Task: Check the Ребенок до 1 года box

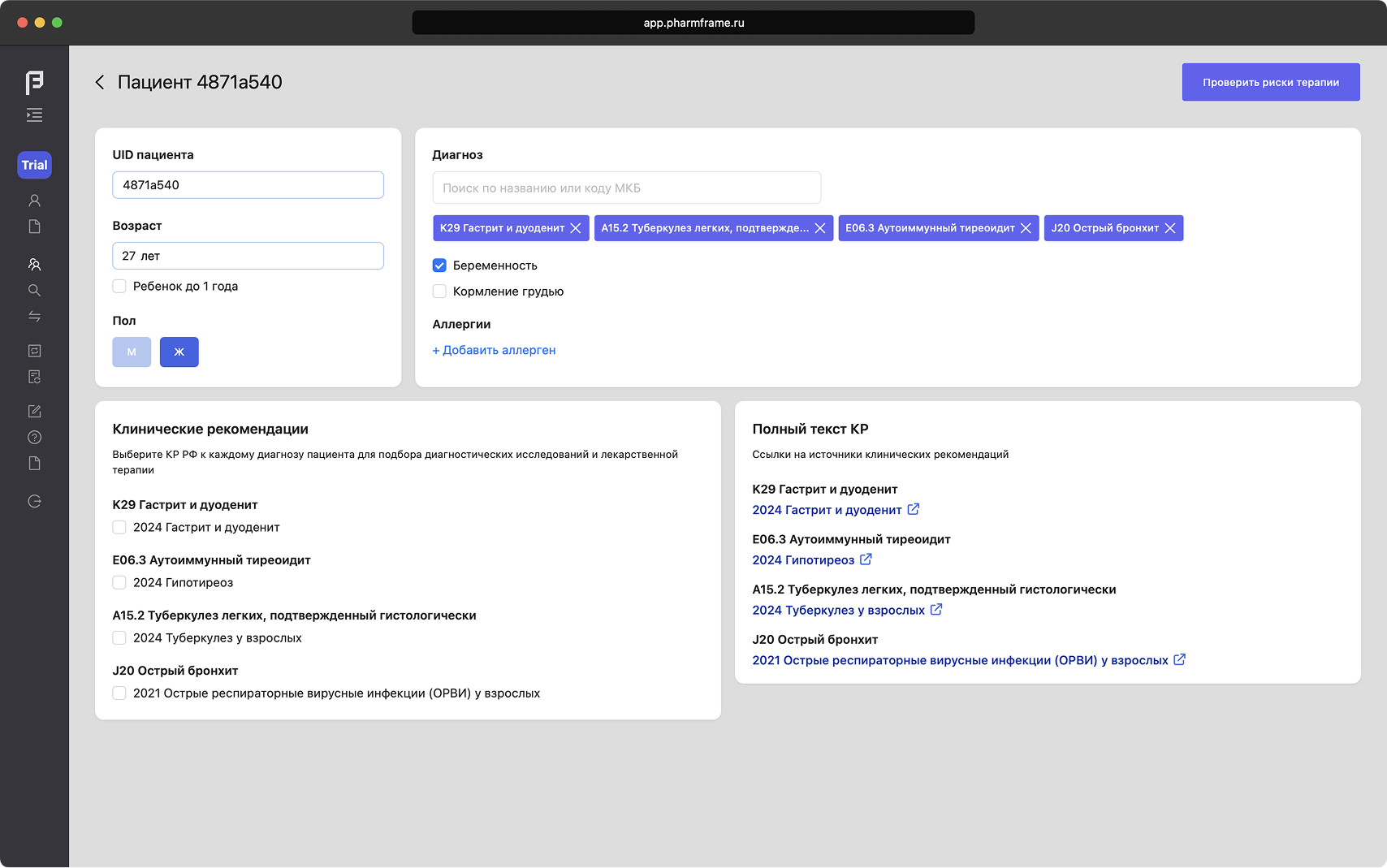Action: (119, 287)
